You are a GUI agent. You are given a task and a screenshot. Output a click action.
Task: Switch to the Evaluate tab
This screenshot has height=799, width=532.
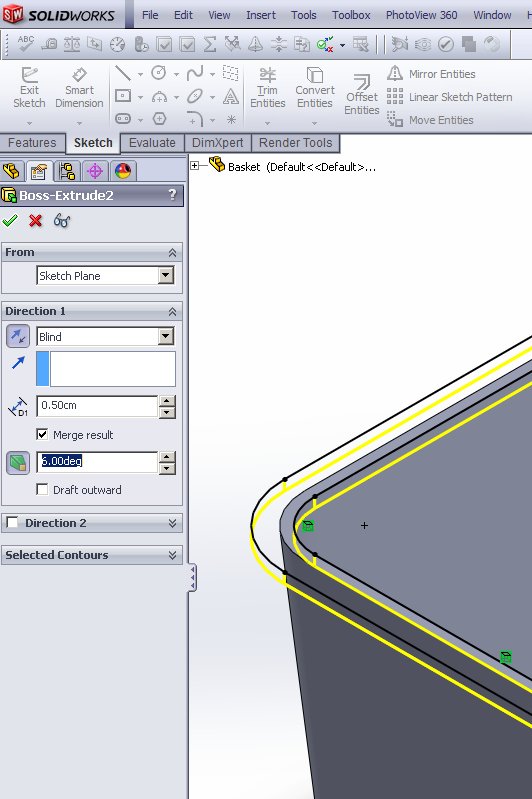click(x=152, y=143)
